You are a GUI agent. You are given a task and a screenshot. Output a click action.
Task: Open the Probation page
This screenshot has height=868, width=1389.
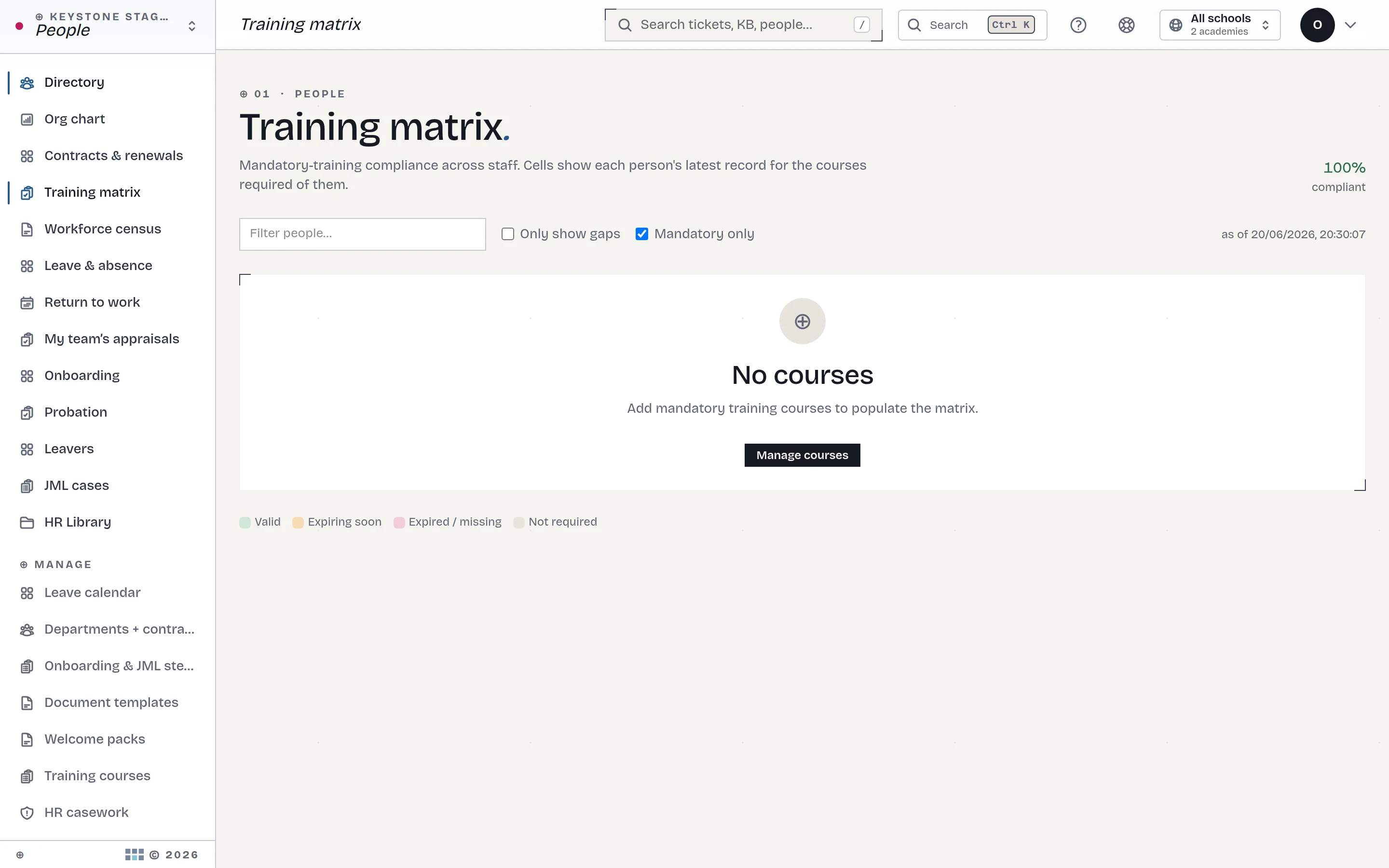click(x=76, y=413)
